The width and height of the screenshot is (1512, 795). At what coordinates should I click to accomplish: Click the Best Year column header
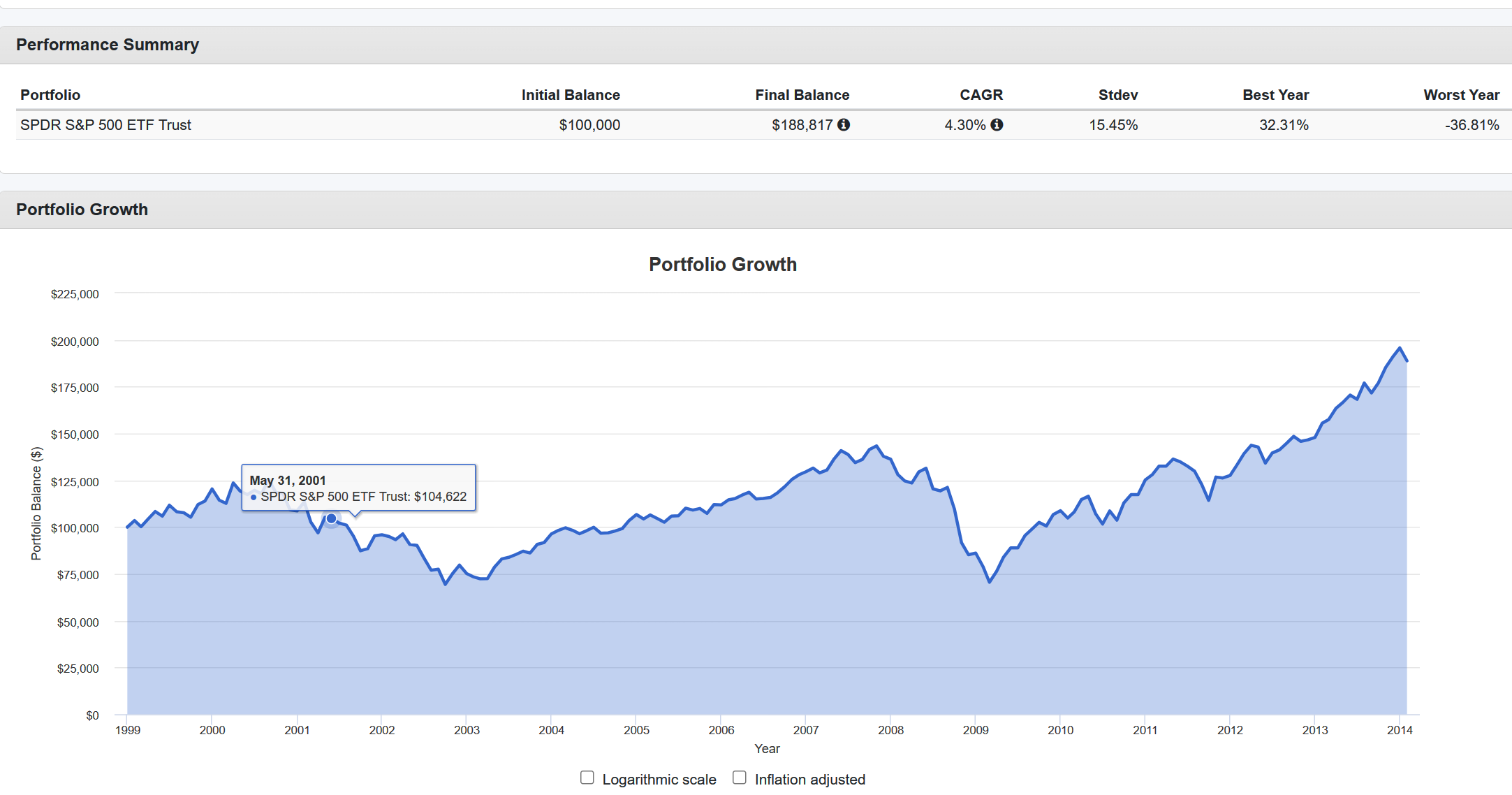pos(1275,95)
